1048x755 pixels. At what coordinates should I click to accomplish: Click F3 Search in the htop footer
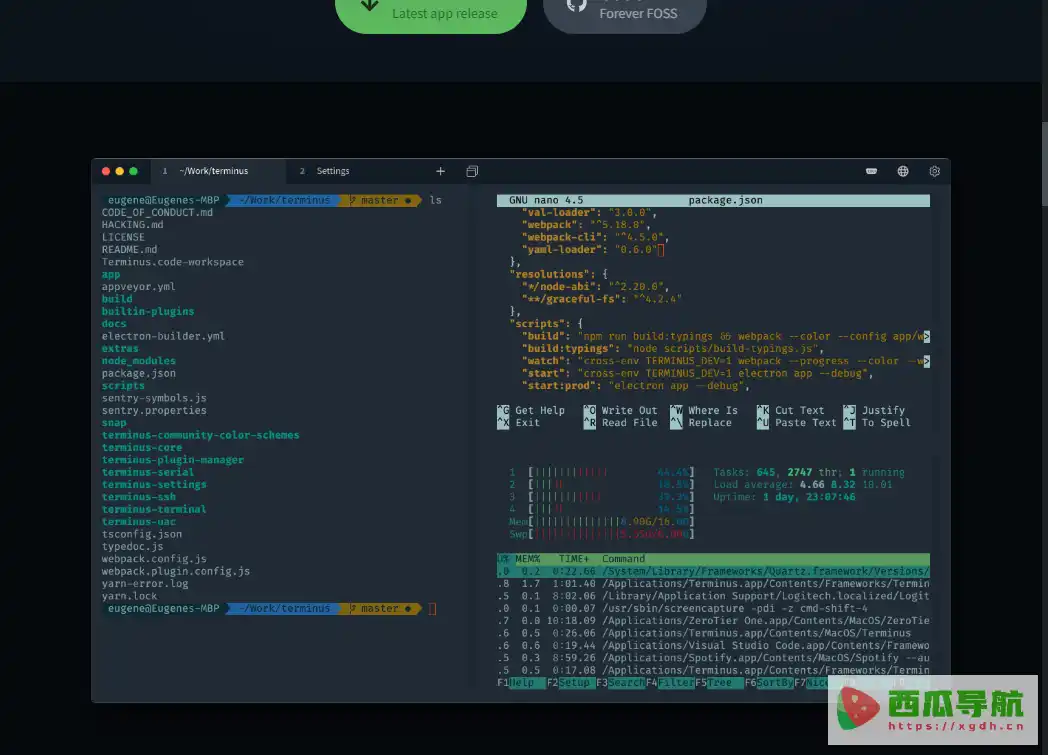tap(620, 682)
